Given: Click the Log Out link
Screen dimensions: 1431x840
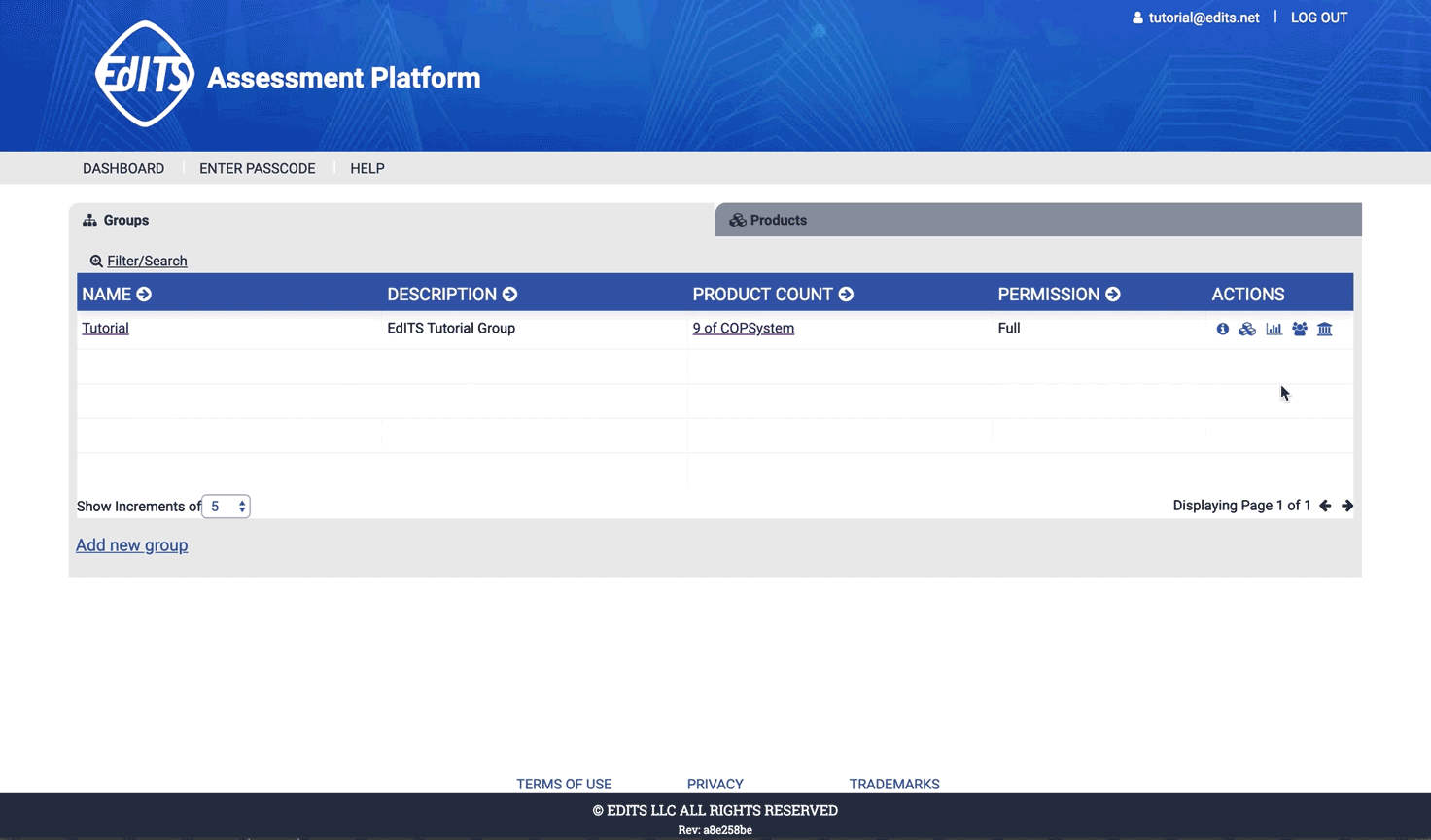Looking at the screenshot, I should tap(1319, 17).
